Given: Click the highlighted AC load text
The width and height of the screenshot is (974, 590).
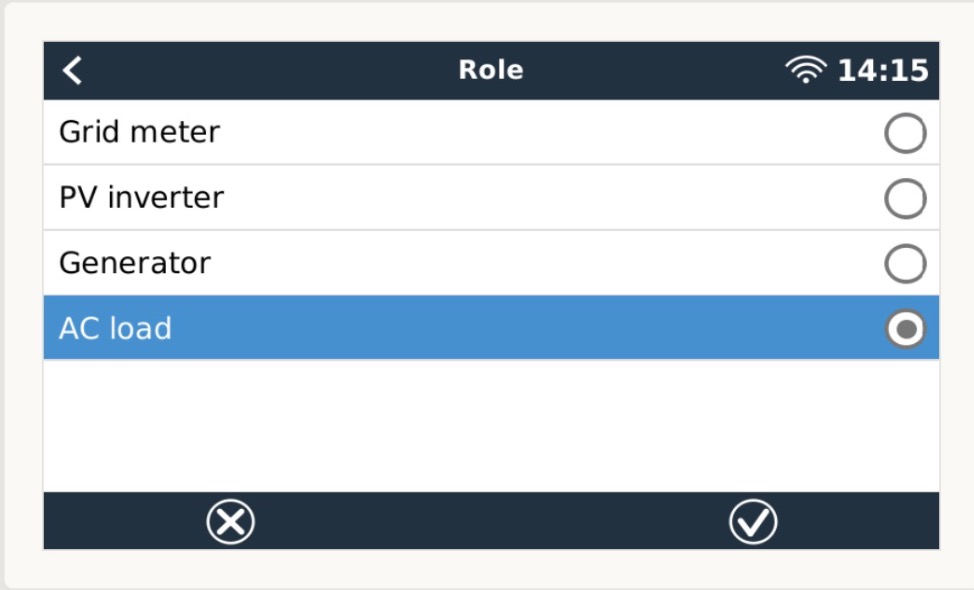Looking at the screenshot, I should click(115, 328).
